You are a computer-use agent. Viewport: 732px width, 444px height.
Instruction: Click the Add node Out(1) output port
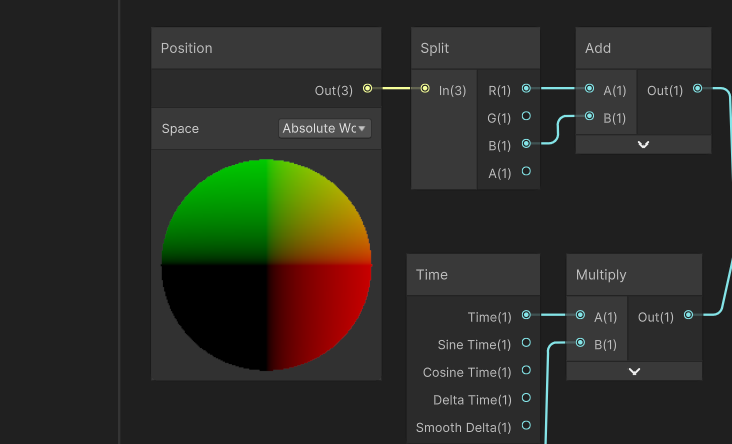[x=697, y=89]
